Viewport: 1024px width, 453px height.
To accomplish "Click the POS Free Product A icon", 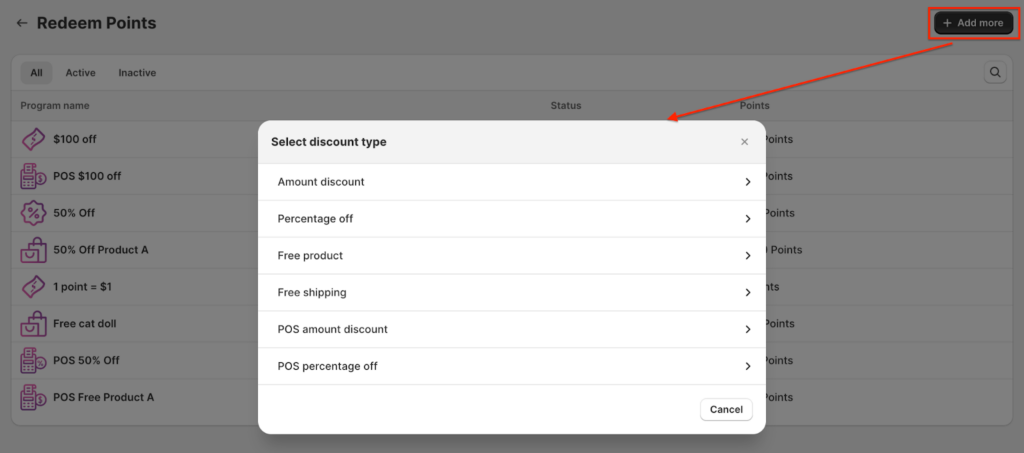I will pos(33,397).
